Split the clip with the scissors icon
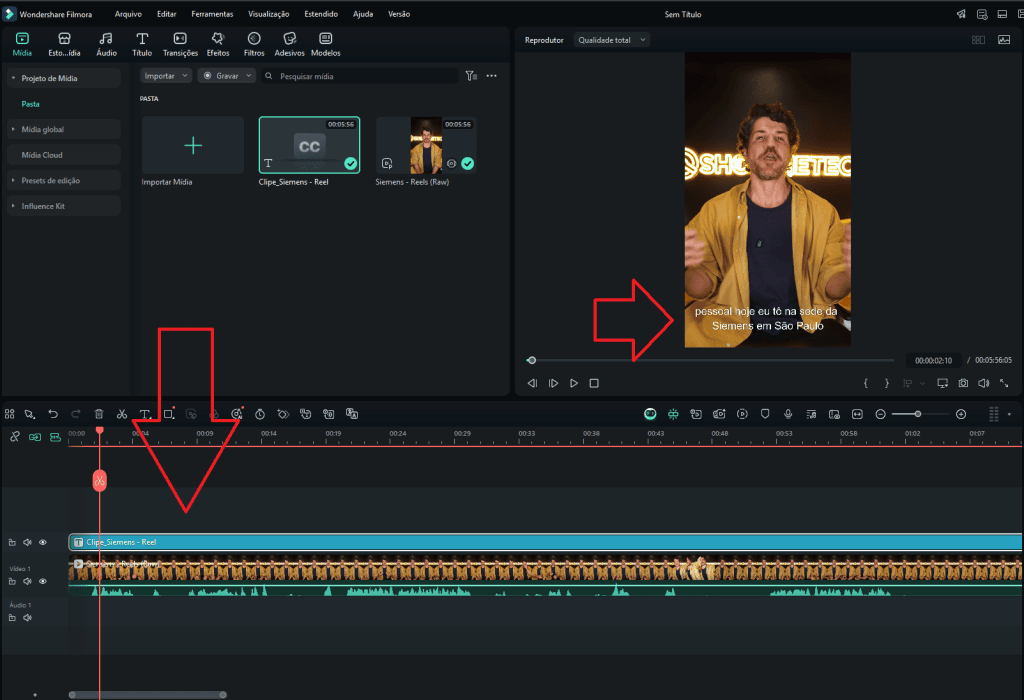This screenshot has width=1024, height=700. (121, 414)
